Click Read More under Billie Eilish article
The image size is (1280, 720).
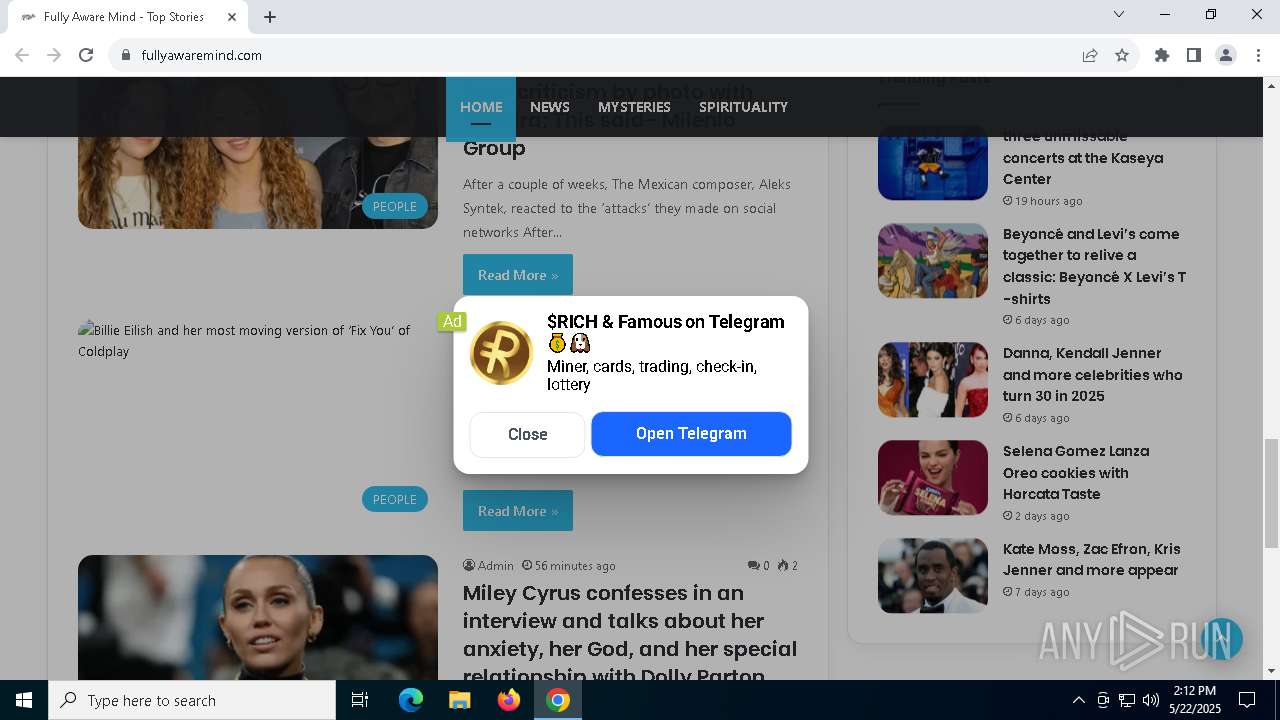tap(518, 511)
